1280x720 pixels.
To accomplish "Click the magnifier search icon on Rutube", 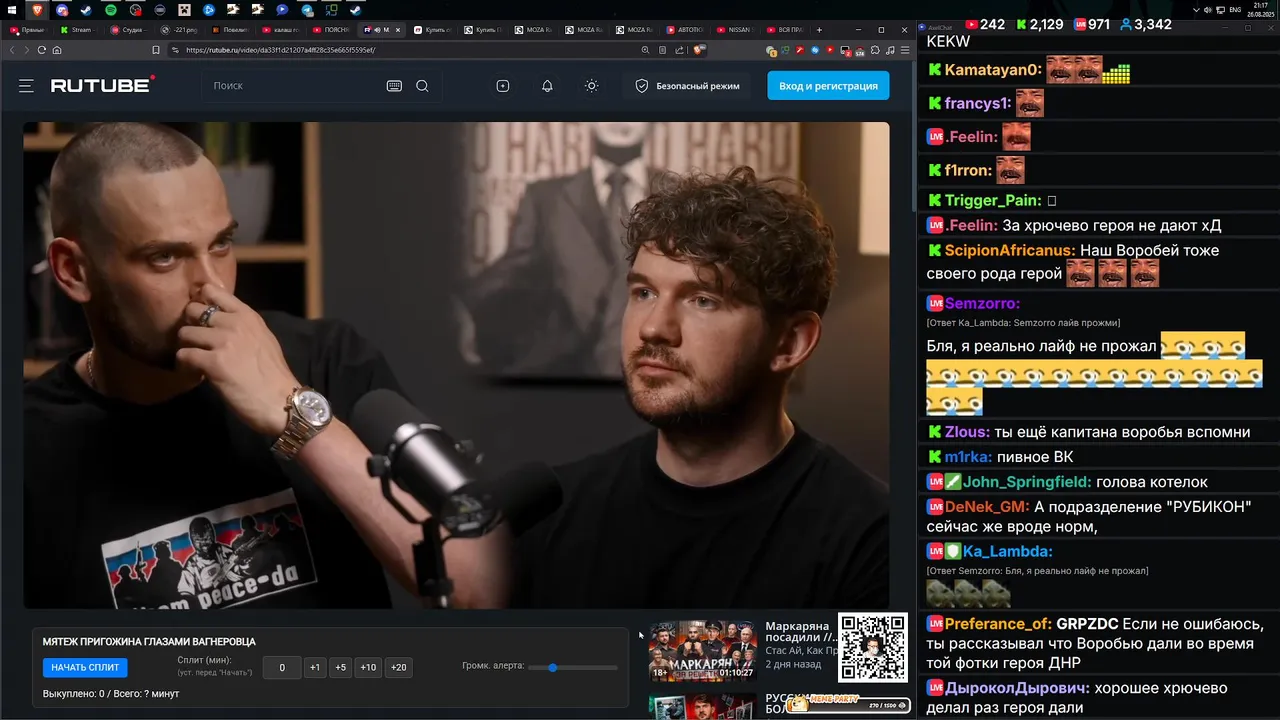I will pyautogui.click(x=422, y=86).
